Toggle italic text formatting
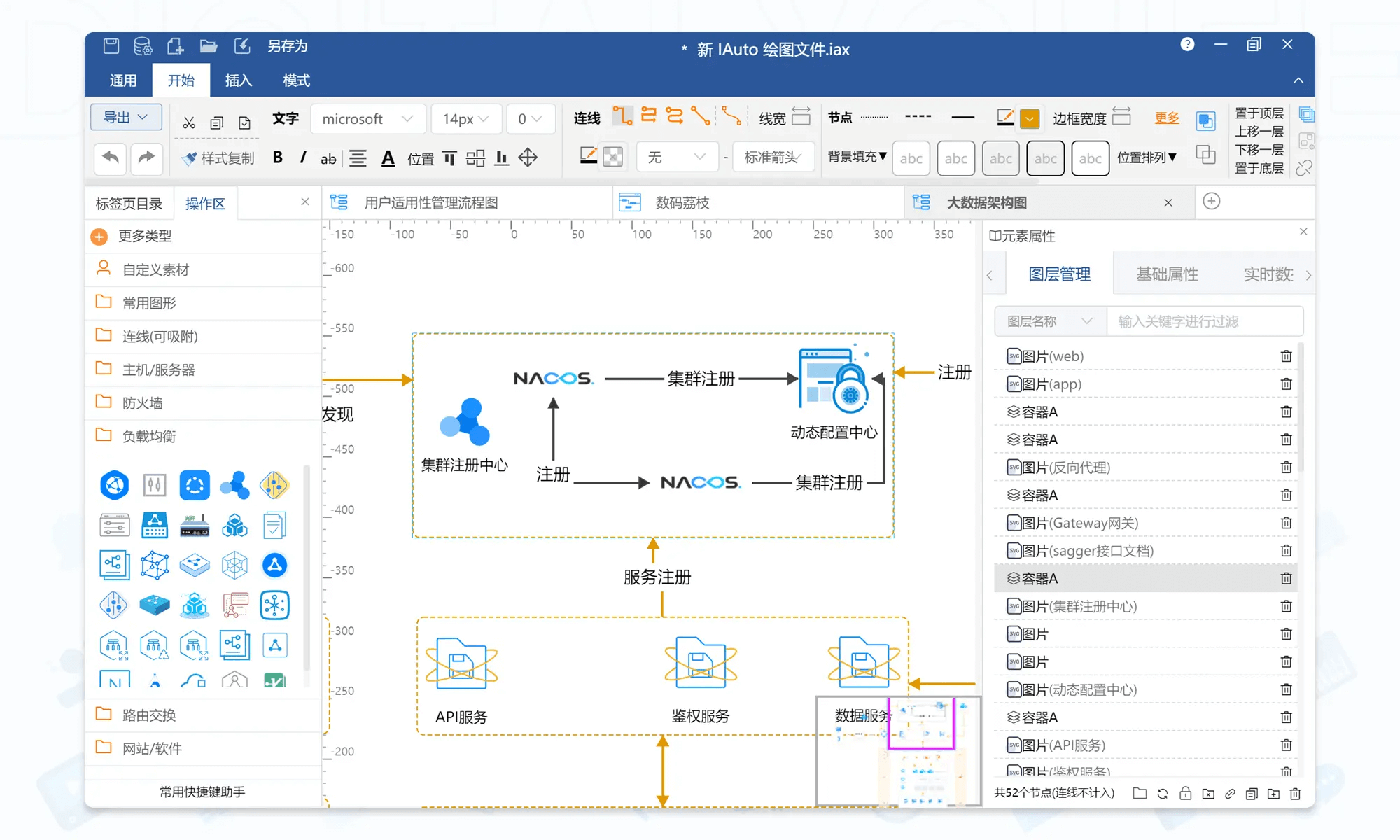The height and width of the screenshot is (840, 1400). pos(302,157)
